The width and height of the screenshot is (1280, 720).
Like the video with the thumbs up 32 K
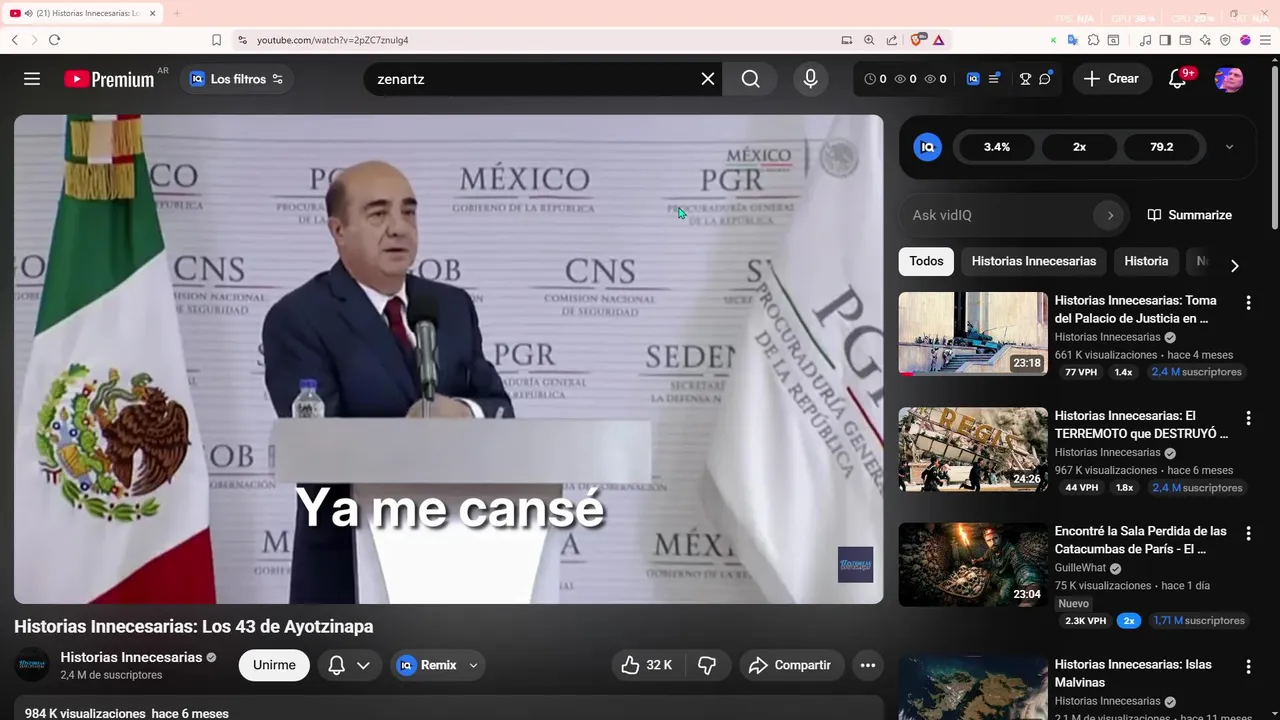click(x=646, y=665)
